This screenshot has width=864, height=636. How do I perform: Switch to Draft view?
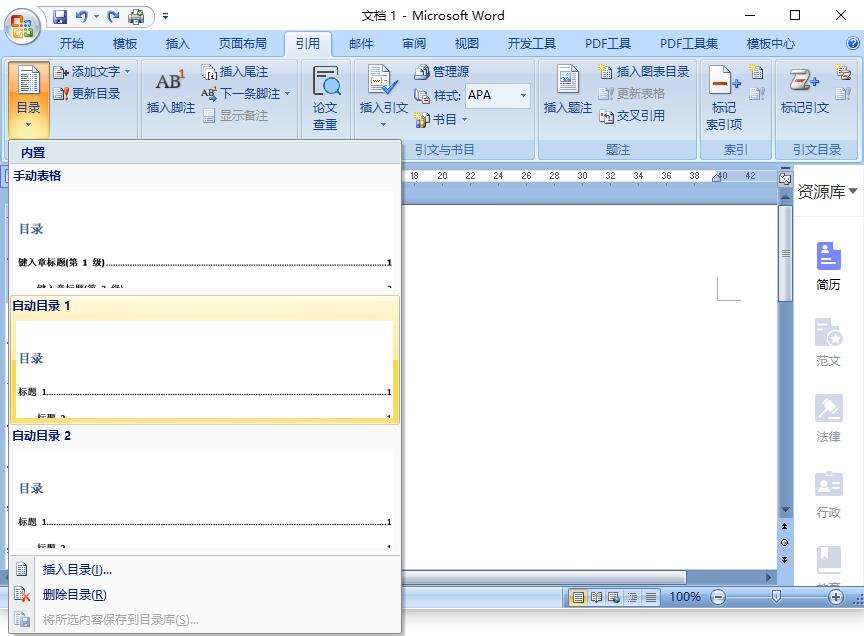[651, 597]
